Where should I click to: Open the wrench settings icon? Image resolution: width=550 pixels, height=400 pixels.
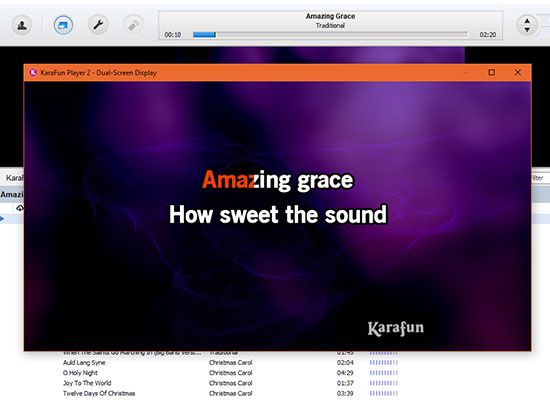(98, 25)
